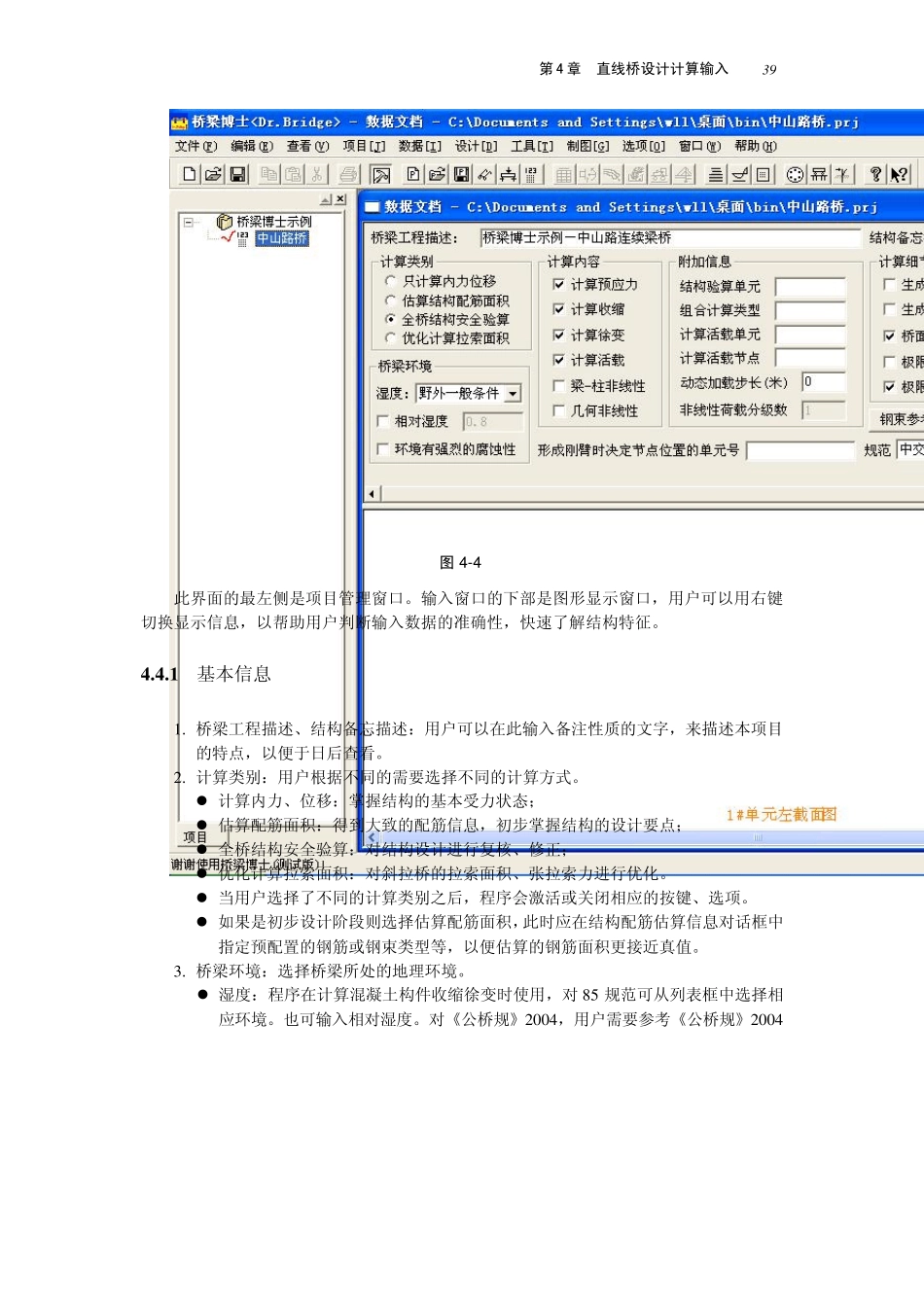Close the project panel with its X icon
This screenshot has height=1307, width=924.
point(340,199)
